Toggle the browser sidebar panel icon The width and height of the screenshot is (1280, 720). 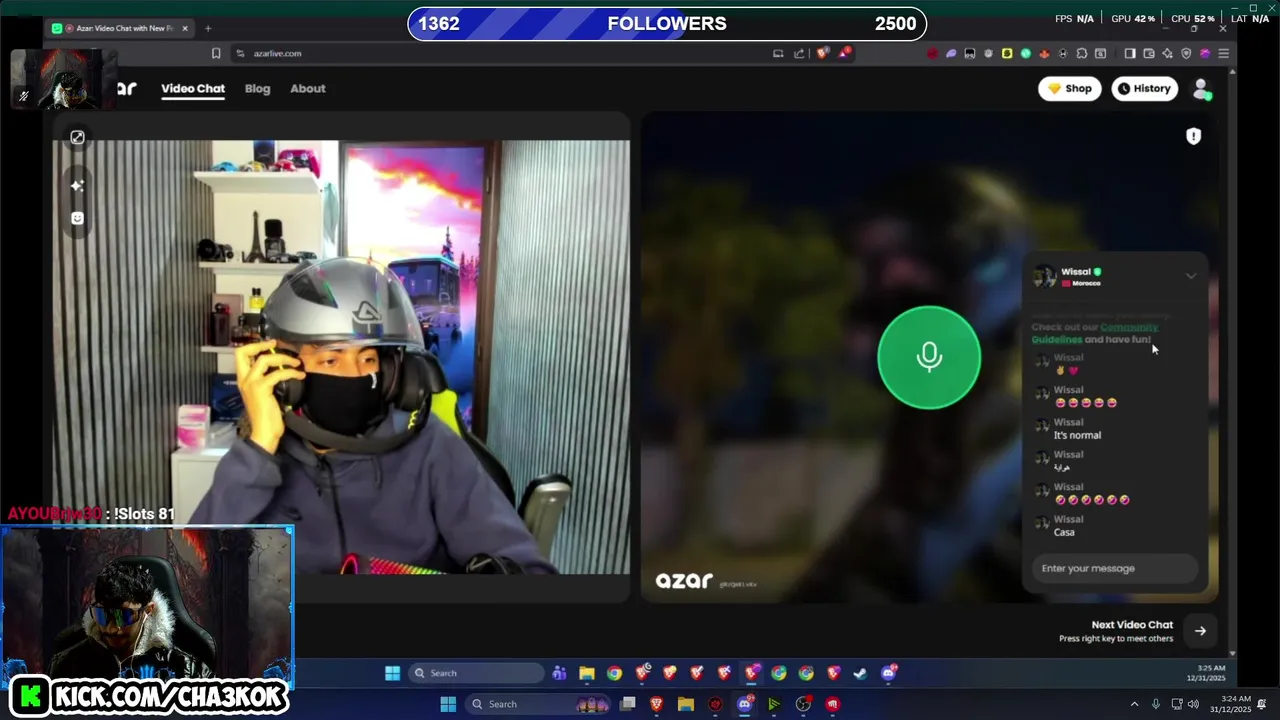(1130, 53)
